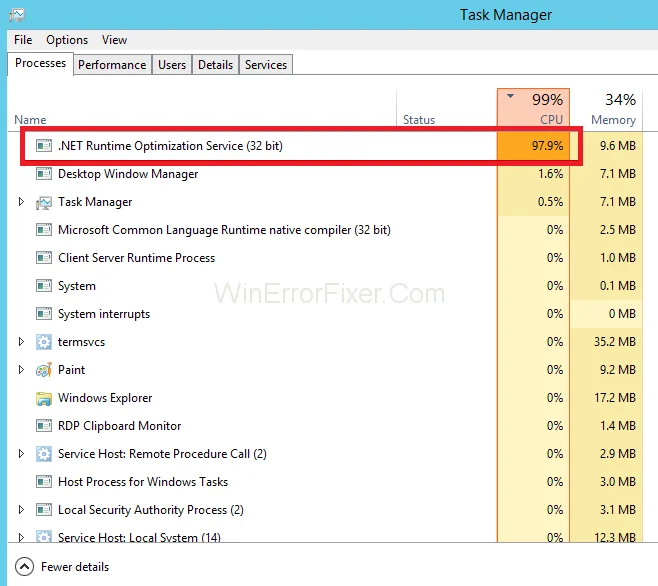
Task: Click the 9.2 MB memory cell for Paint
Action: (x=607, y=370)
